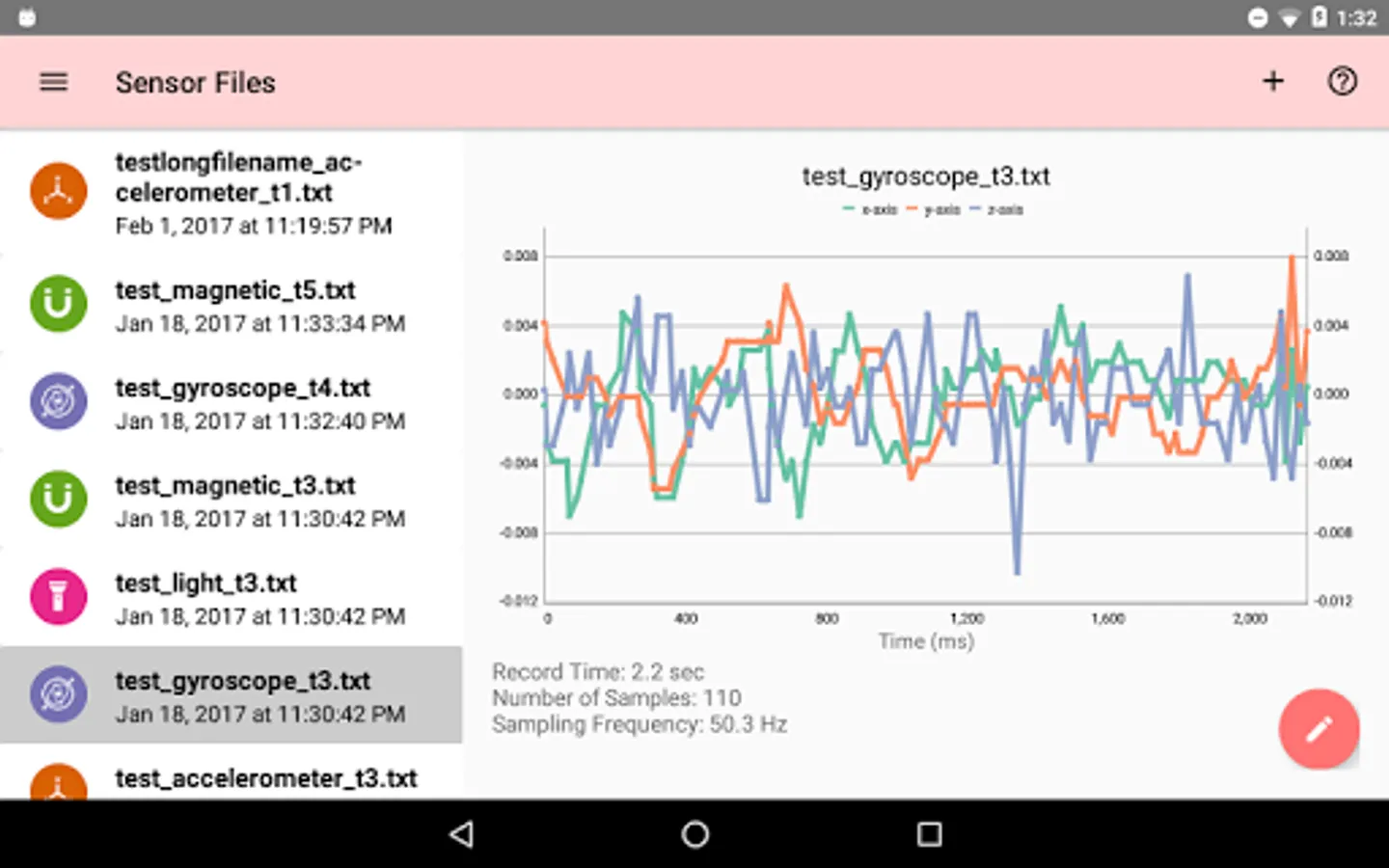The image size is (1389, 868).
Task: Click the Time (ms) axis label
Action: pyautogui.click(x=926, y=641)
